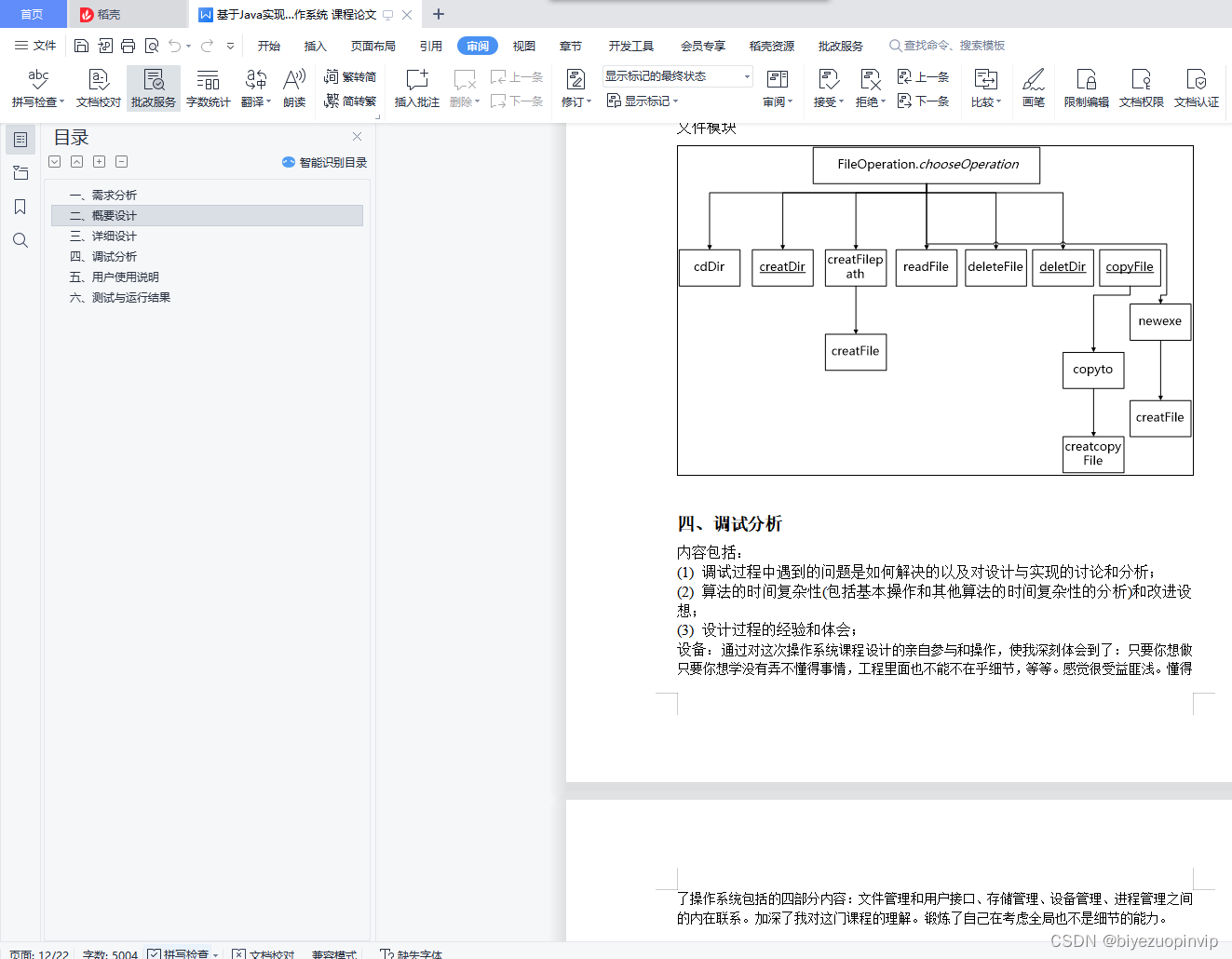Click 智能识别目录 smart TOC link
This screenshot has height=959, width=1232.
325,162
